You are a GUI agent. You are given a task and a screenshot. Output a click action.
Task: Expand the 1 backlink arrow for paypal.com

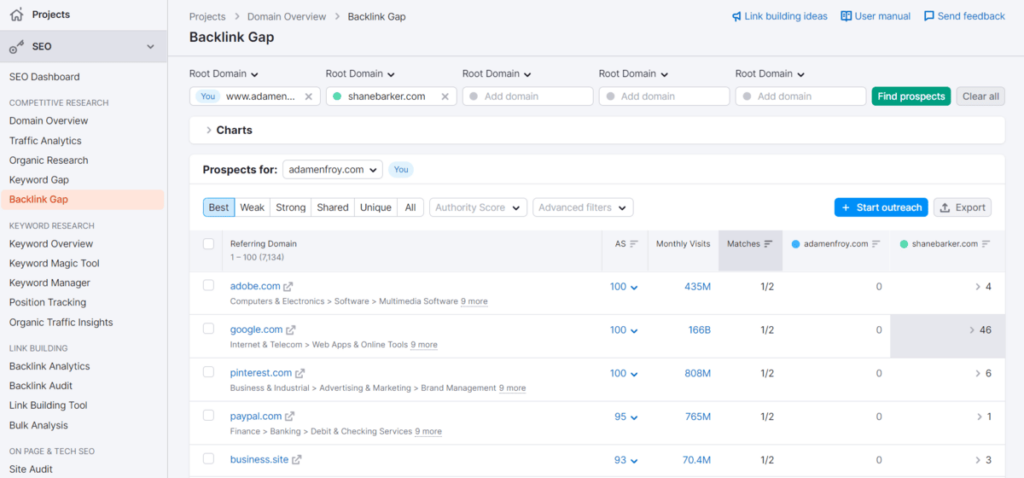tap(980, 417)
